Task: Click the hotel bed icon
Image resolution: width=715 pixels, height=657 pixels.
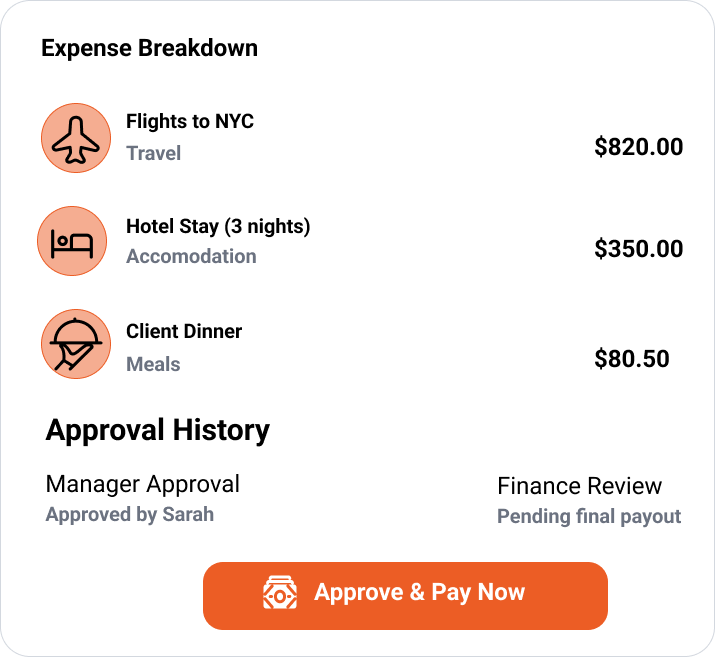Action: (x=72, y=241)
